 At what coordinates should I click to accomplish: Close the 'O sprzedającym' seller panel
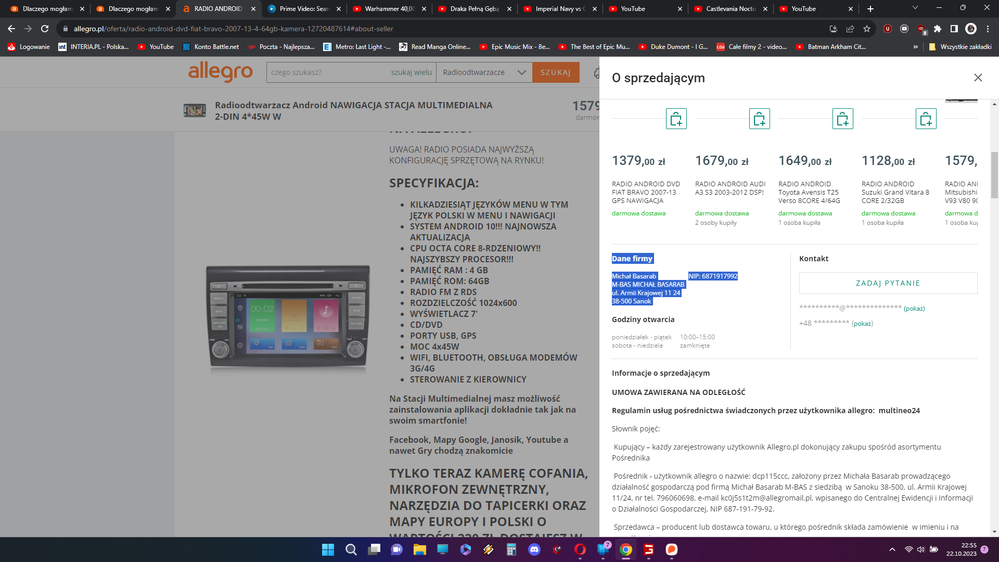[x=977, y=78]
